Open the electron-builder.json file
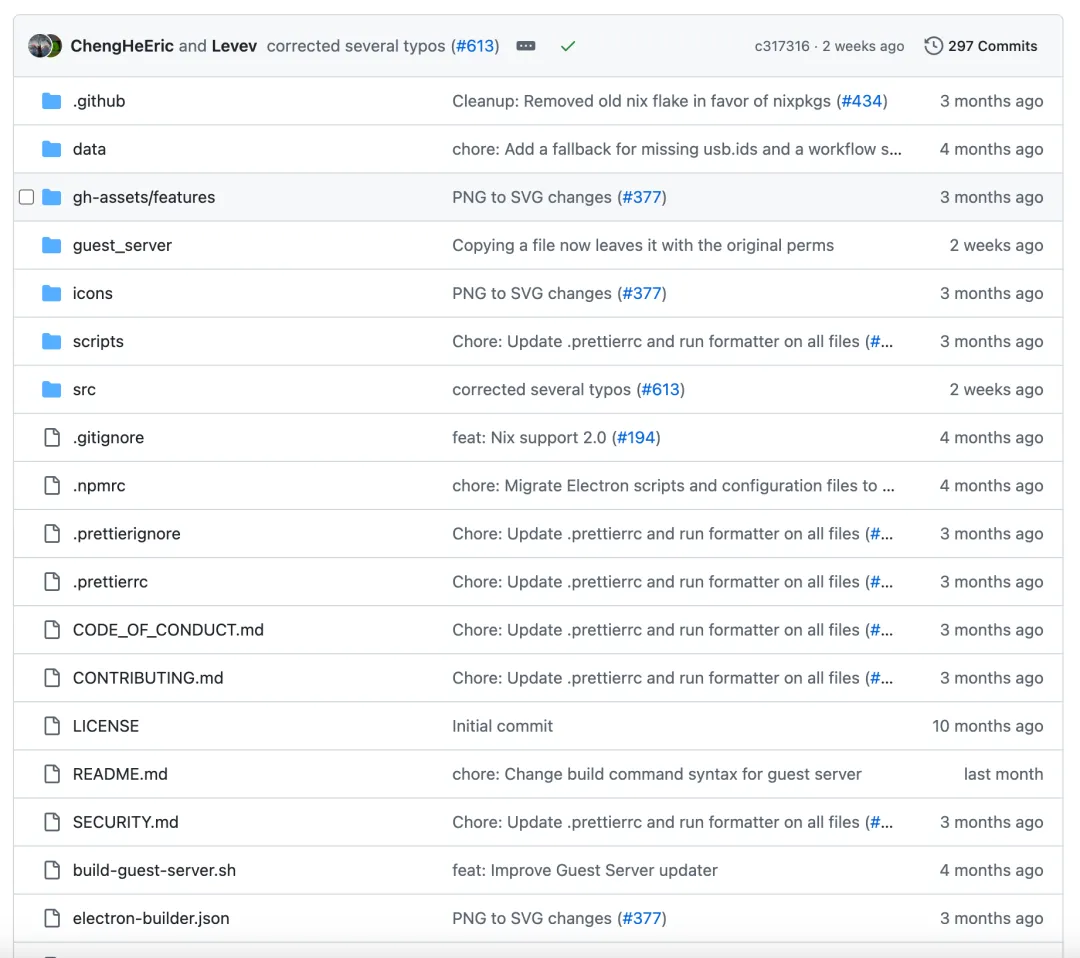Screen dimensions: 1080x958 [x=151, y=918]
